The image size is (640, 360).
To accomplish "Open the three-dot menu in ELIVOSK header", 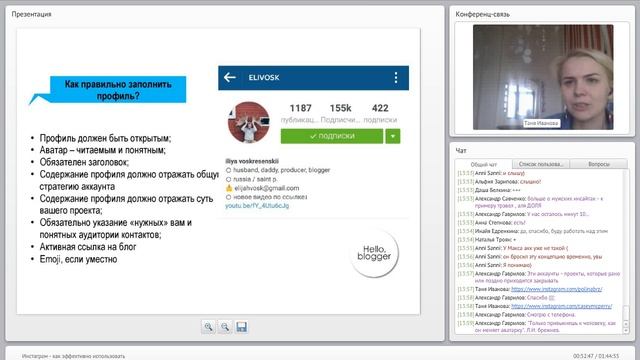I will pyautogui.click(x=396, y=78).
